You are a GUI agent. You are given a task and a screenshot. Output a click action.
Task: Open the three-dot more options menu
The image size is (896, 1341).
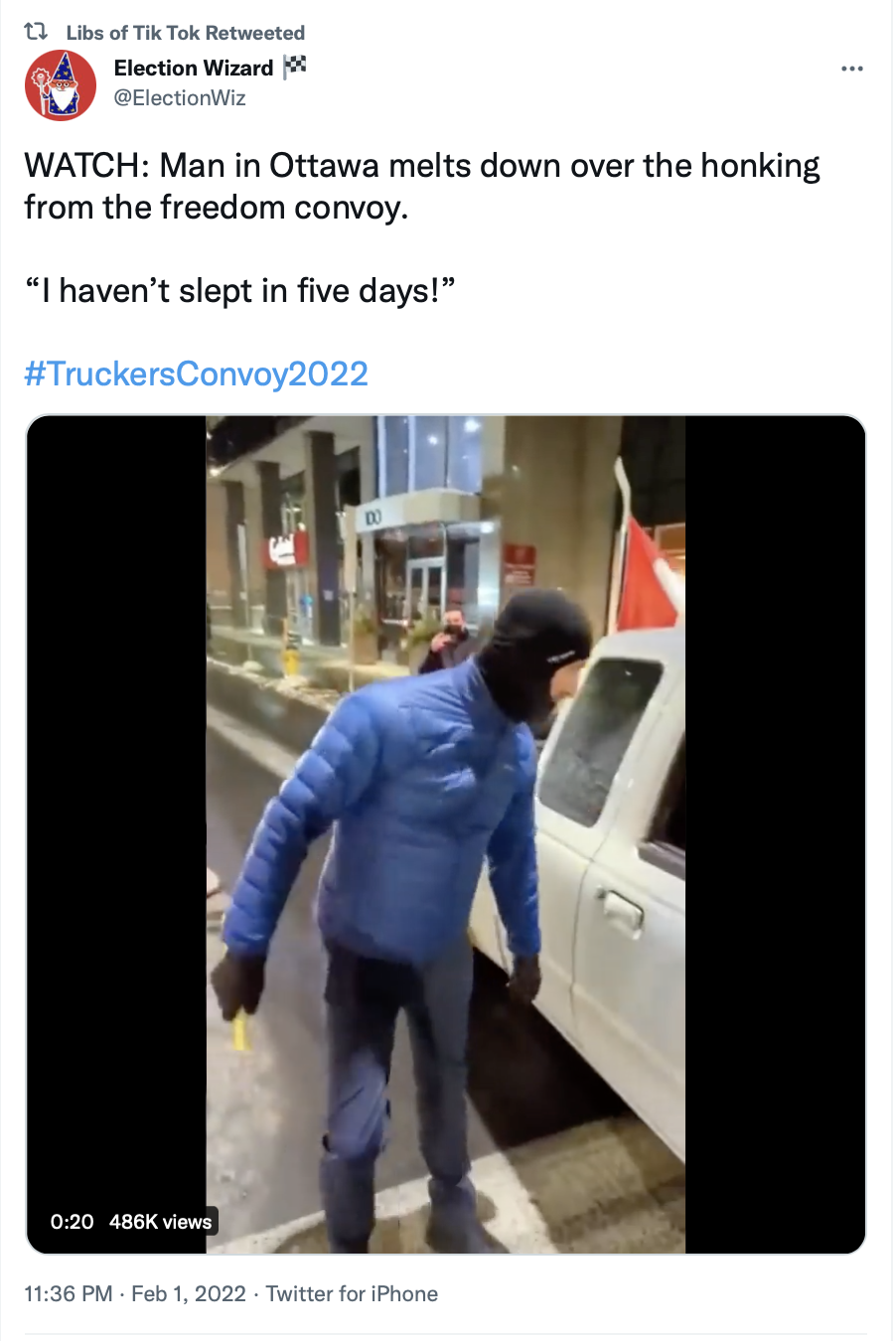851,69
